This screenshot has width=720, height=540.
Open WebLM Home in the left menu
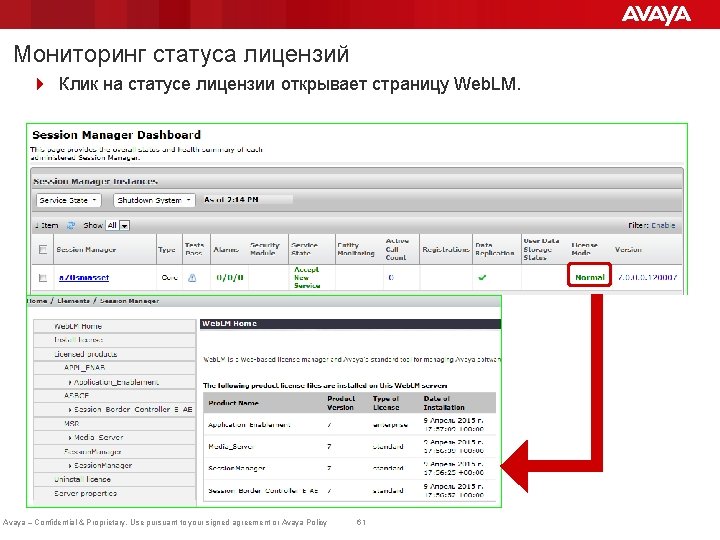pos(78,326)
